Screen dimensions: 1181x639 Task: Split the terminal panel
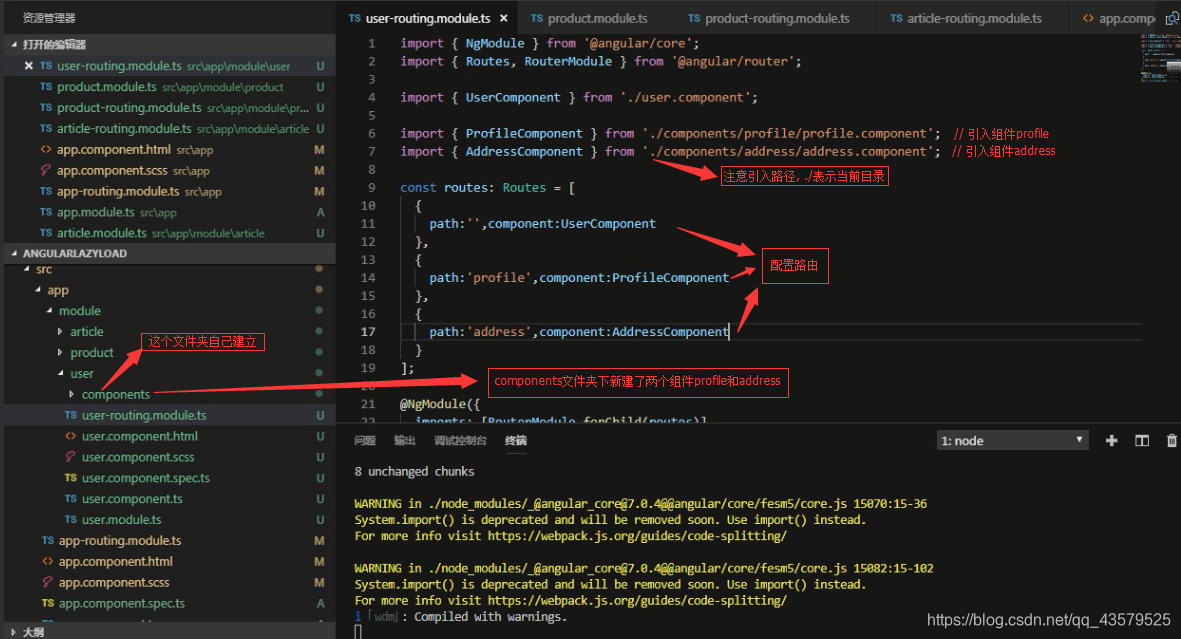[x=1142, y=441]
